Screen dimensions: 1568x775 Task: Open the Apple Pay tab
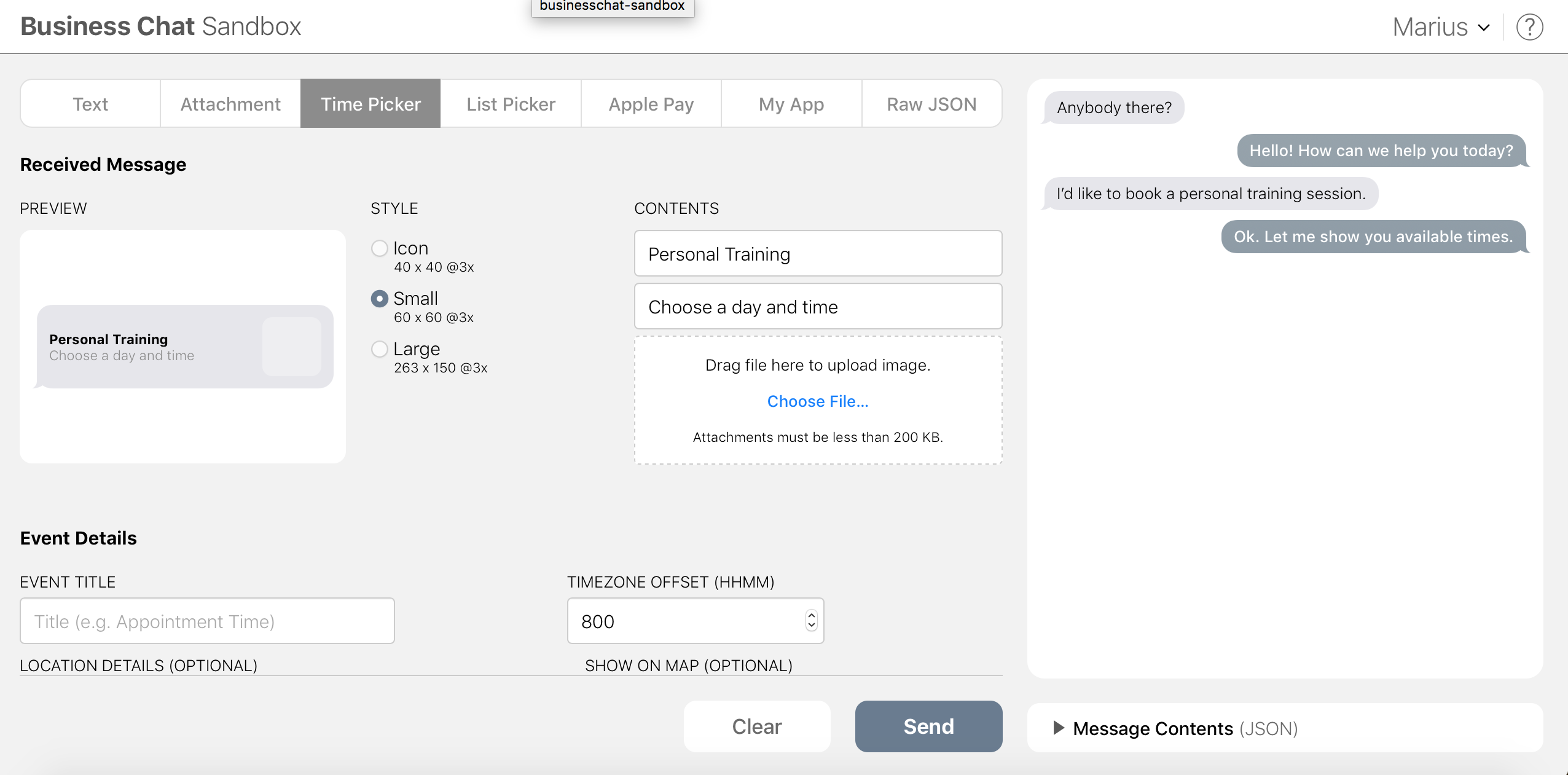[x=651, y=104]
